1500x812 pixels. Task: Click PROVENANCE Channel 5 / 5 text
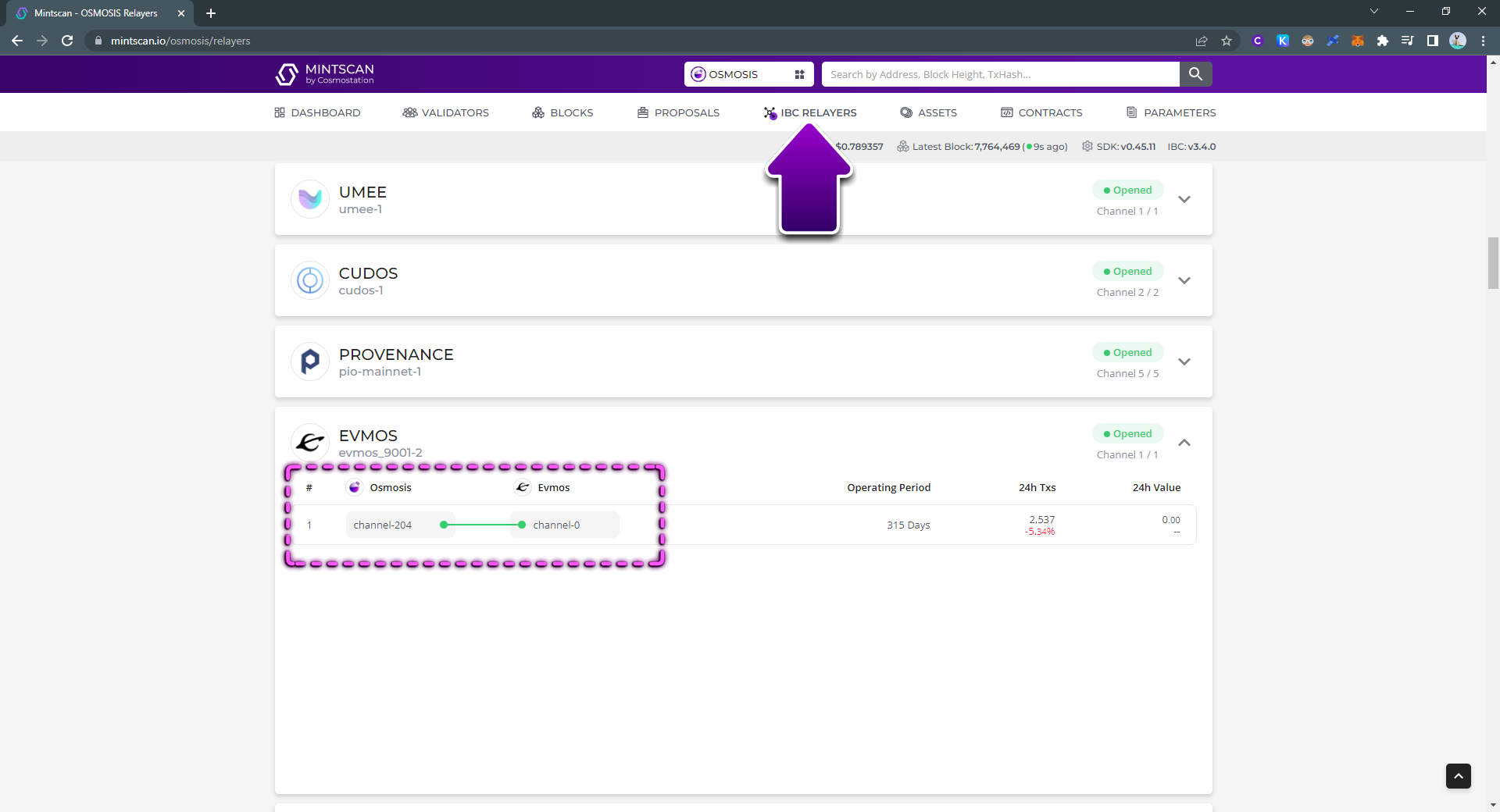coord(1127,373)
